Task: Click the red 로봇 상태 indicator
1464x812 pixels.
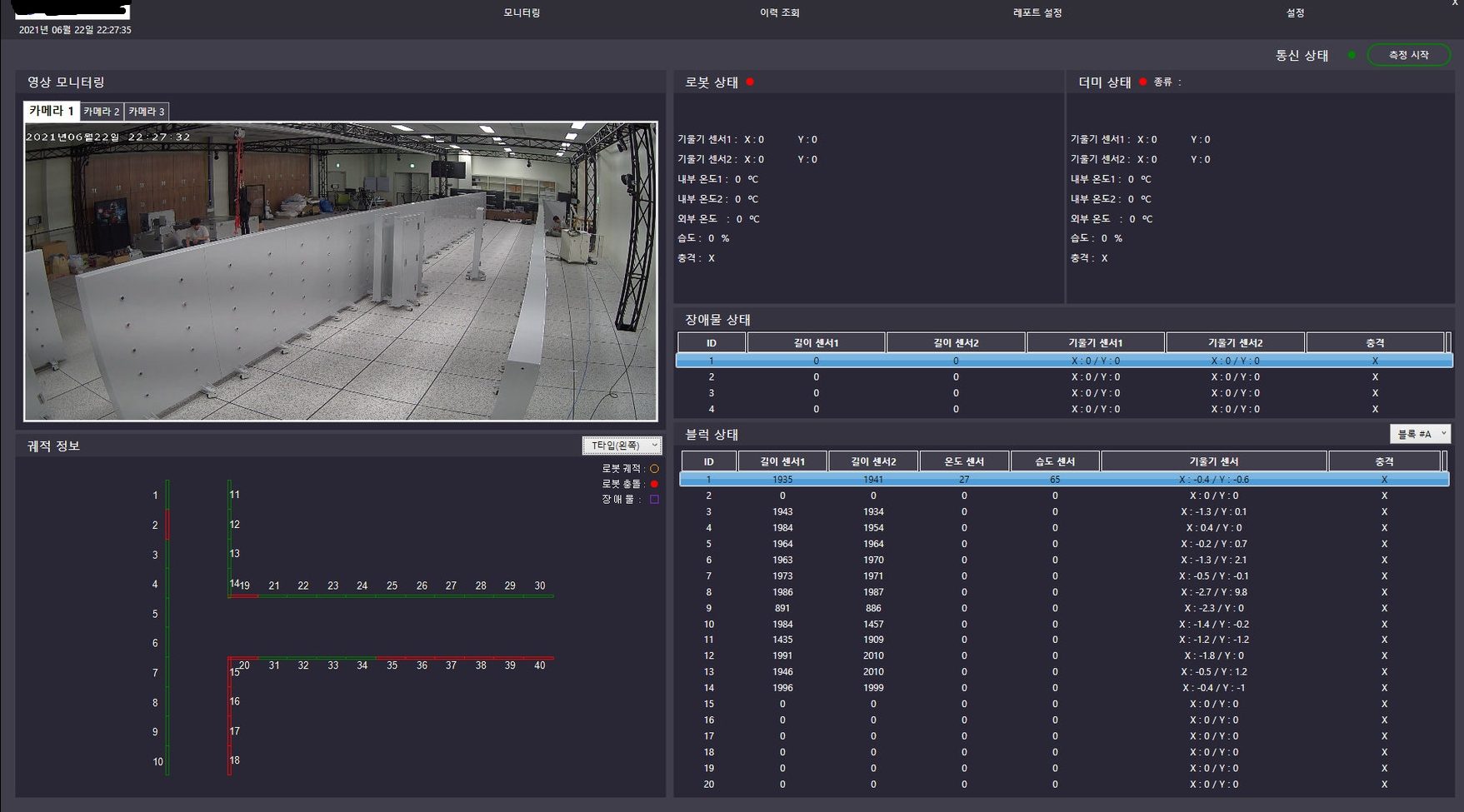Action: click(750, 82)
